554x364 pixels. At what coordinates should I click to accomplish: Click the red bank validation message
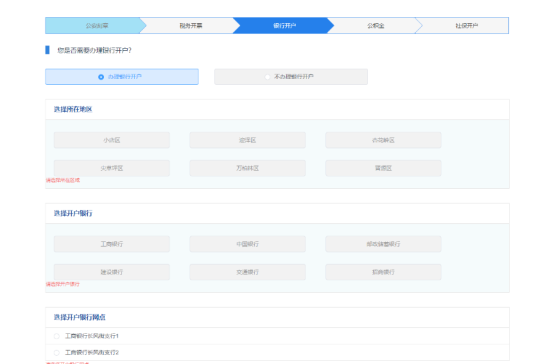pyautogui.click(x=63, y=284)
